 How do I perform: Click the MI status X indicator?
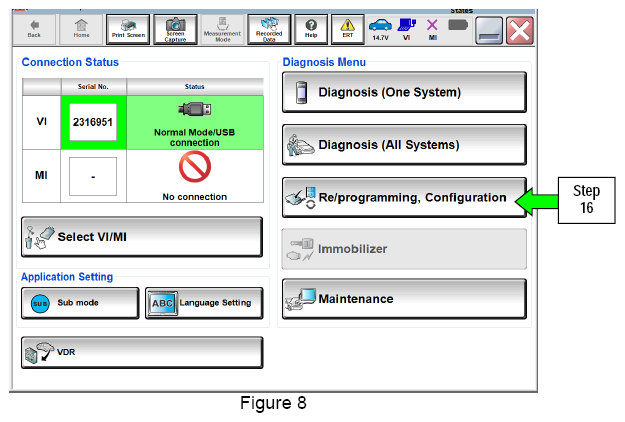click(x=432, y=29)
